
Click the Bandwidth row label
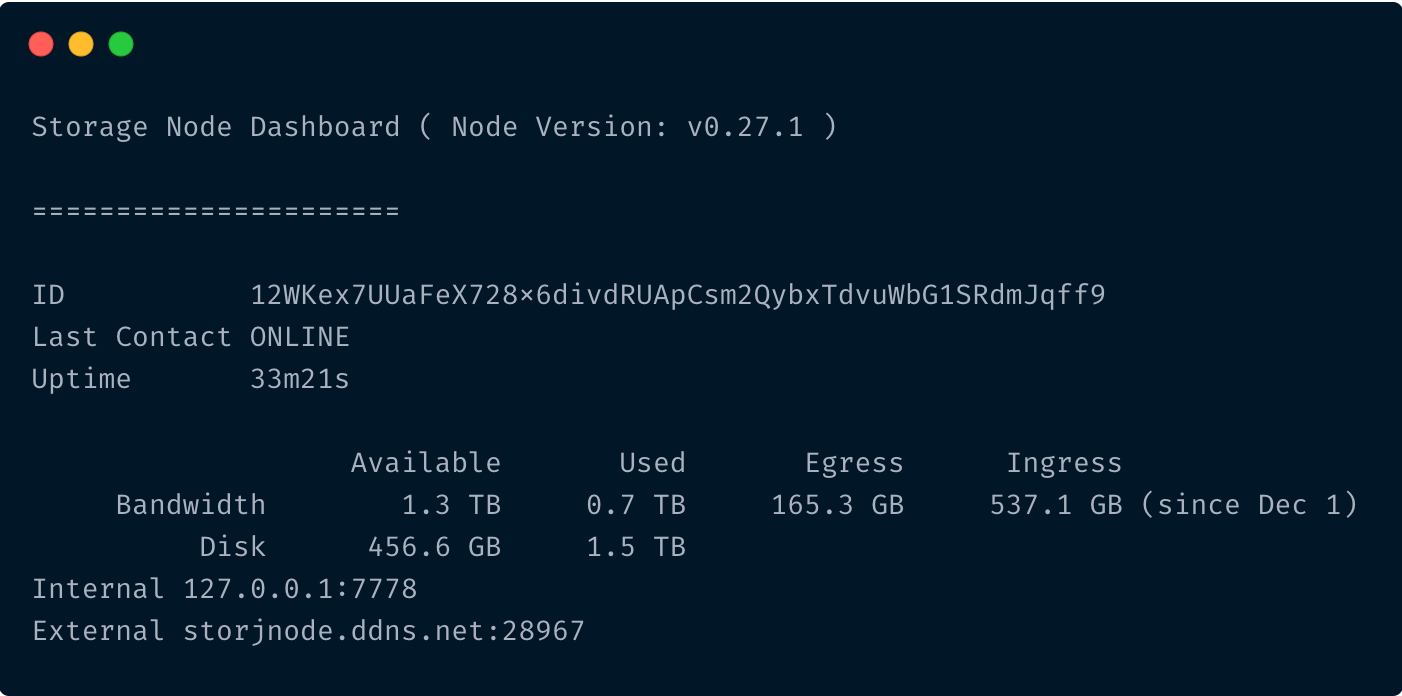point(191,505)
